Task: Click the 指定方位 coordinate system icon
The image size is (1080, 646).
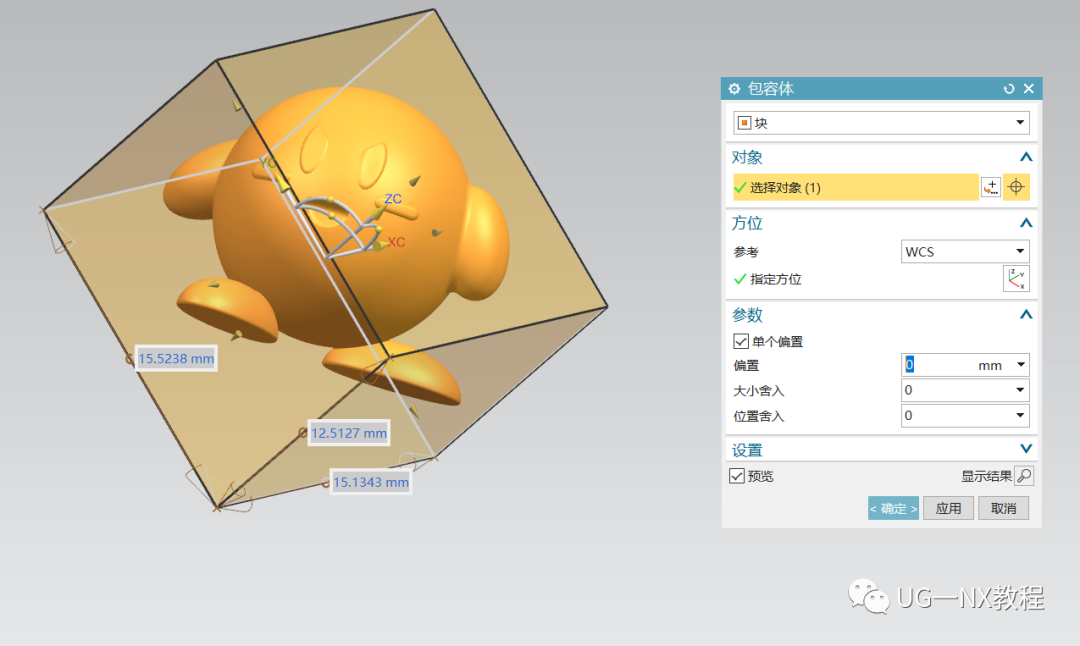Action: tap(1016, 279)
